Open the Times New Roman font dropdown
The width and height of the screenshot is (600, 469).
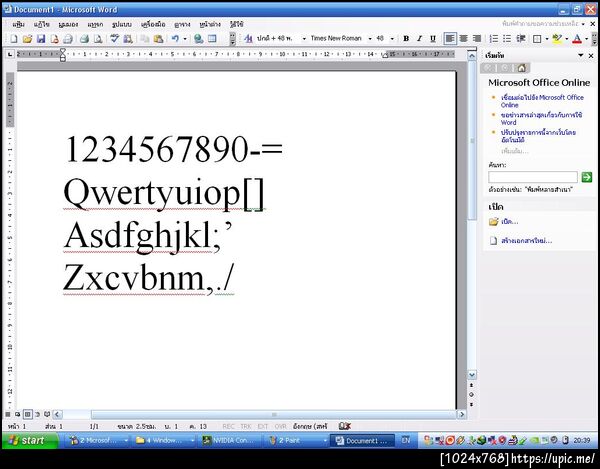click(370, 39)
